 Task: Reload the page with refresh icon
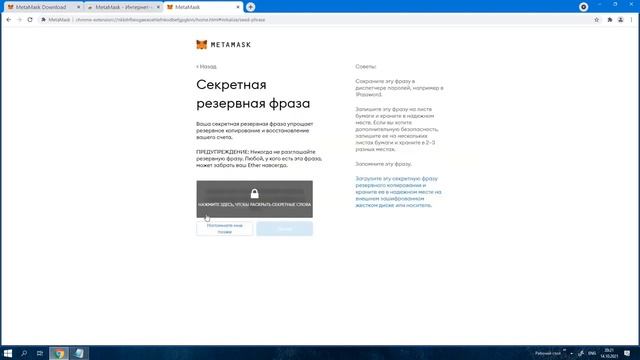tap(30, 20)
